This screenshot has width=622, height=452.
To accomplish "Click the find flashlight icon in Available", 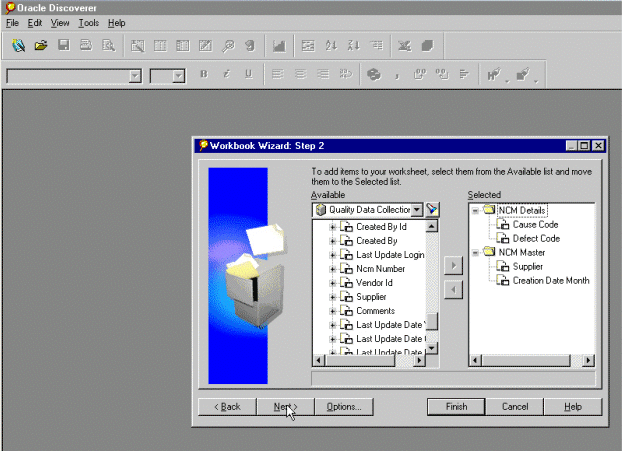I will 432,210.
